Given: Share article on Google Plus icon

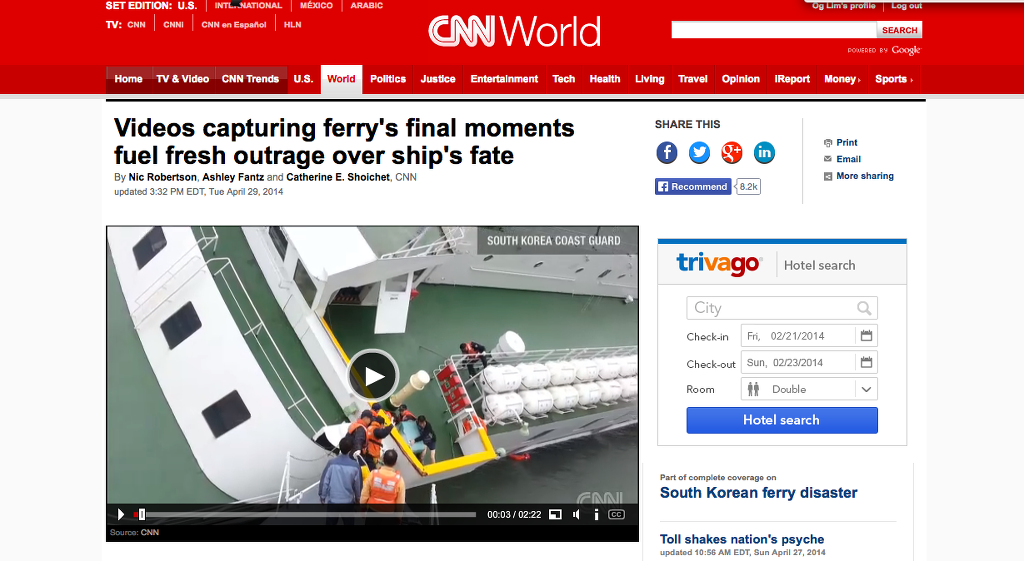Looking at the screenshot, I should pyautogui.click(x=731, y=153).
